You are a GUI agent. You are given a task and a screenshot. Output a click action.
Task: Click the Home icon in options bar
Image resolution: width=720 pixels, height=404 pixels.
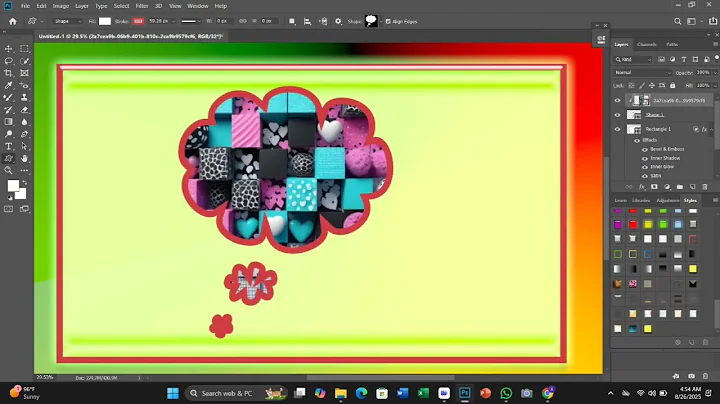tap(13, 21)
